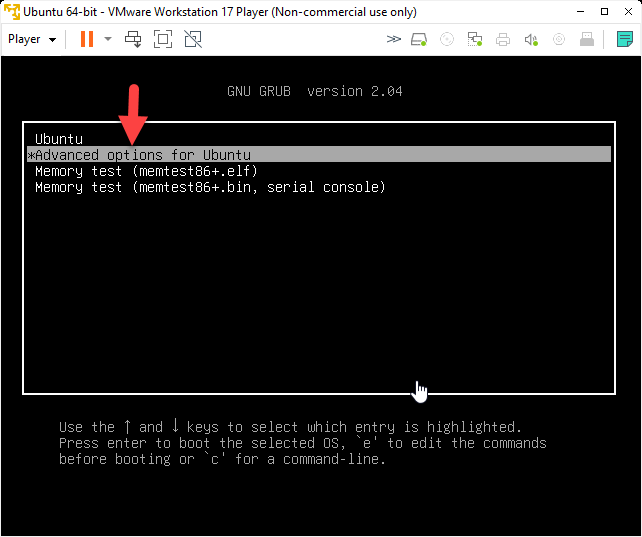Click the sound card device icon
Image resolution: width=642 pixels, height=537 pixels.
coord(531,39)
